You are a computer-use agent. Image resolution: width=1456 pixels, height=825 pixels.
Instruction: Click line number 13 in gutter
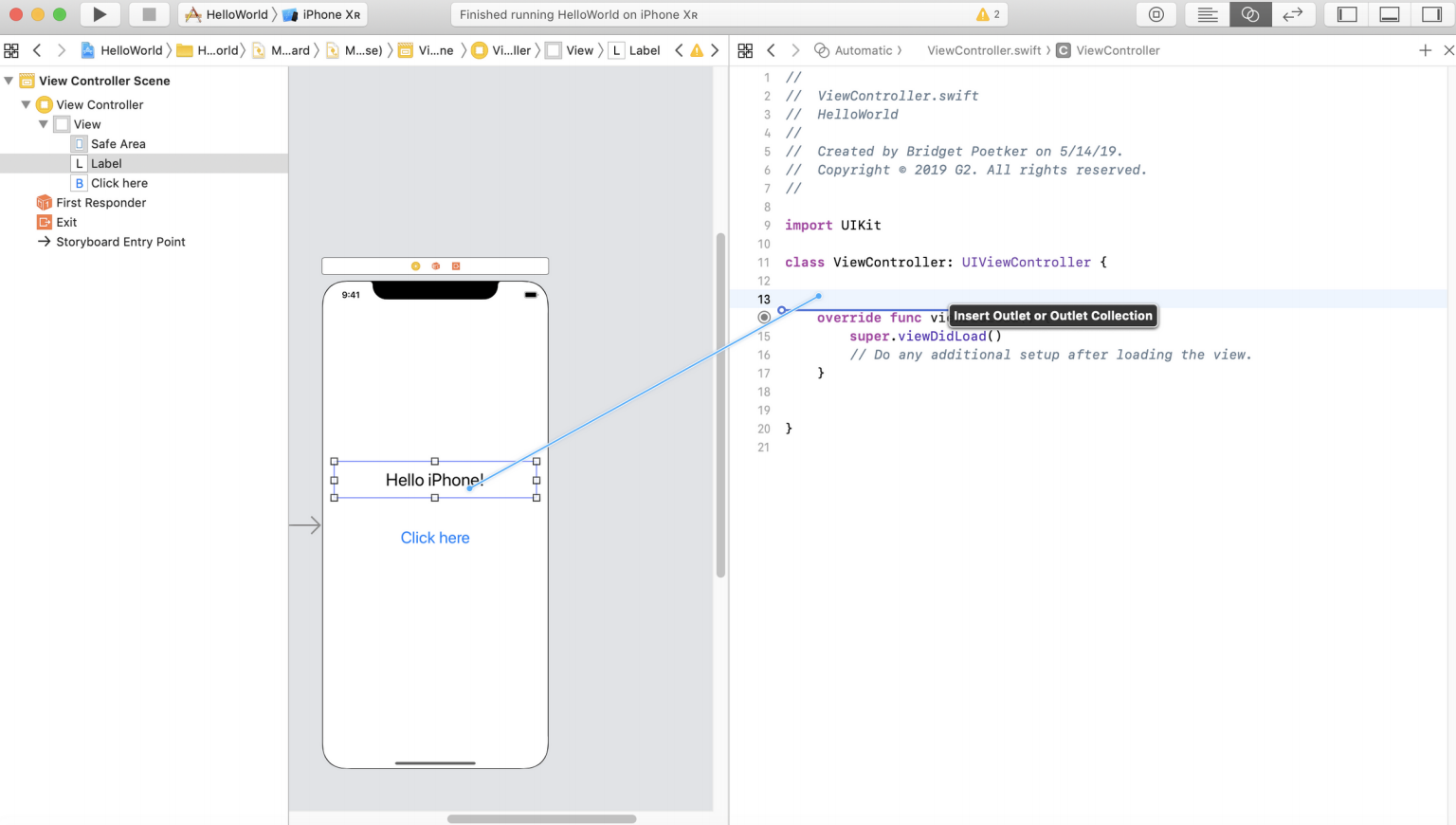[764, 300]
